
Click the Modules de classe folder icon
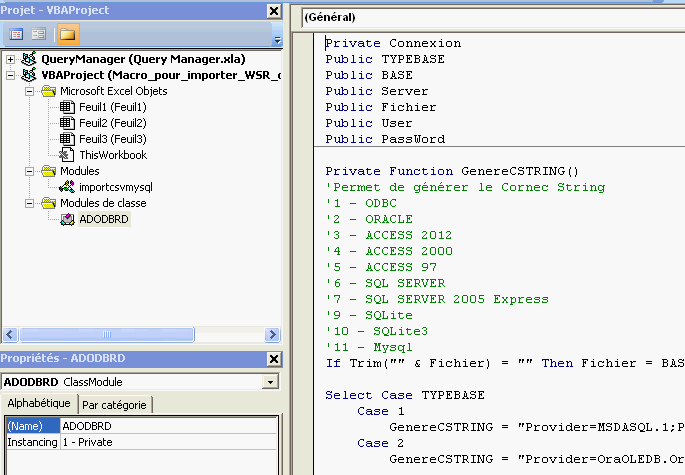pos(48,203)
